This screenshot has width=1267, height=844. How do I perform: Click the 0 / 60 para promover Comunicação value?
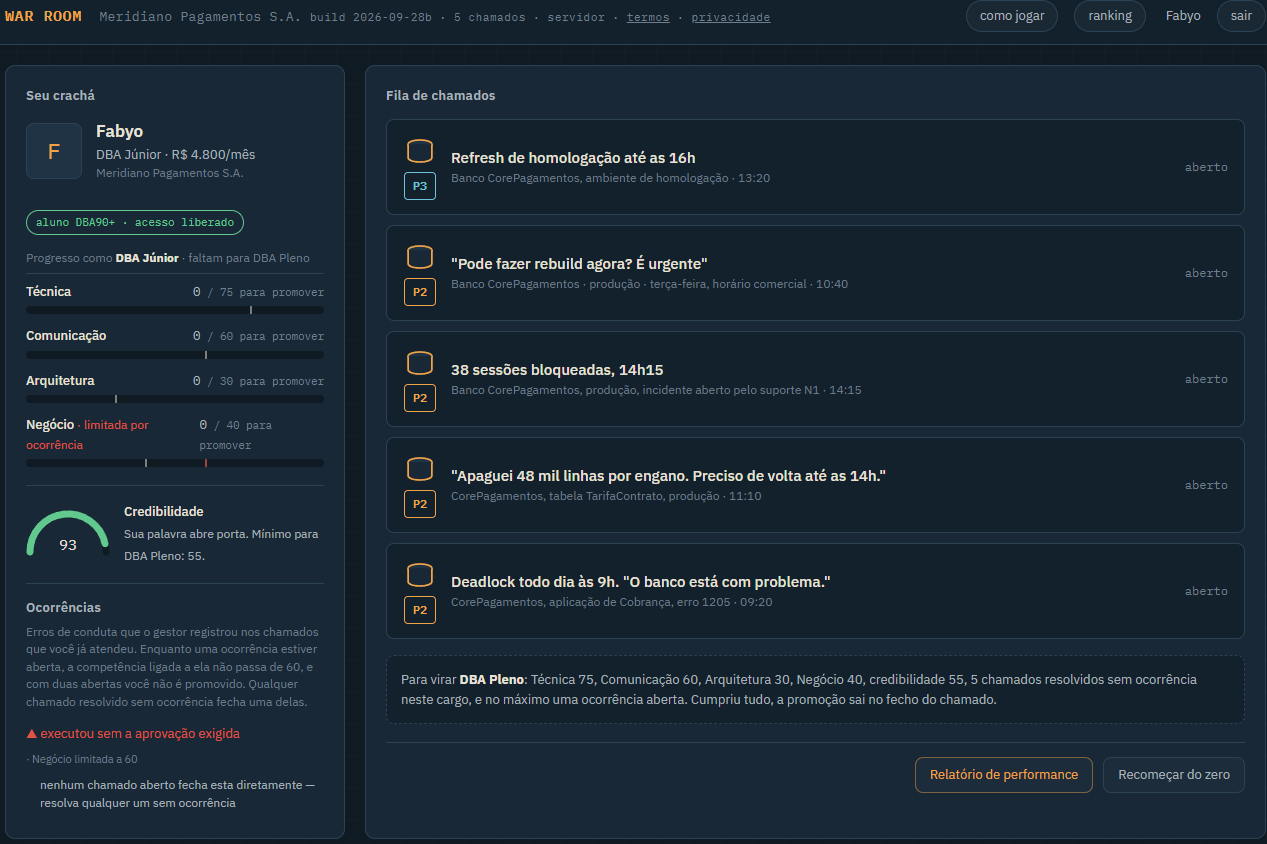258,336
